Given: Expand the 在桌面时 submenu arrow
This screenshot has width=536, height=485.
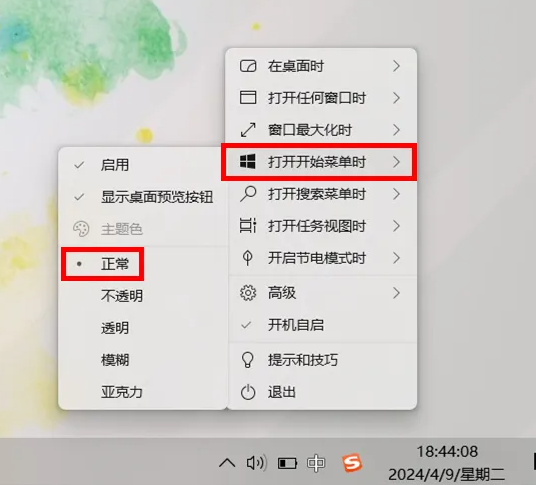Looking at the screenshot, I should pyautogui.click(x=396, y=66).
